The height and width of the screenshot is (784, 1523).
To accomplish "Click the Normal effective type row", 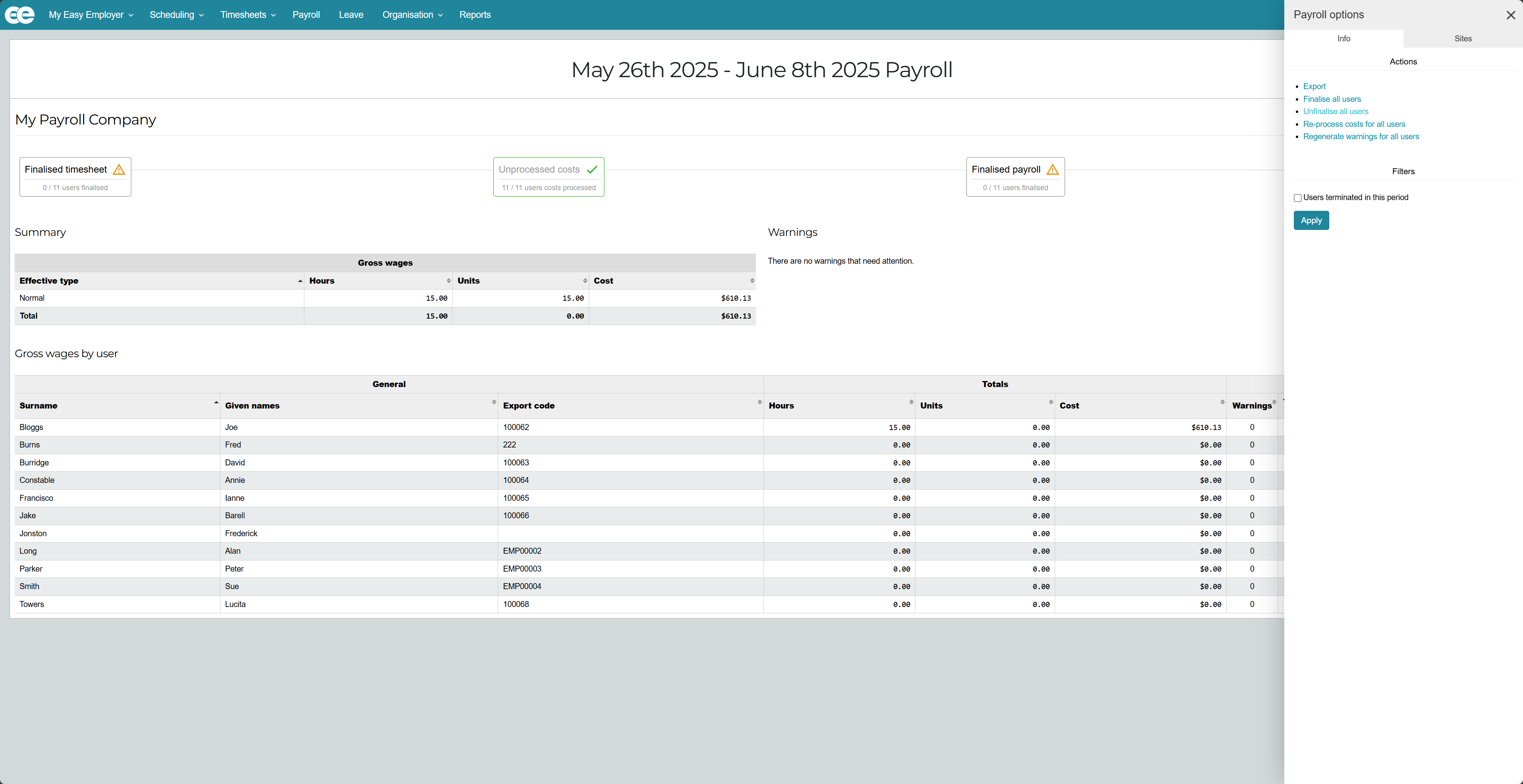I will [x=385, y=299].
